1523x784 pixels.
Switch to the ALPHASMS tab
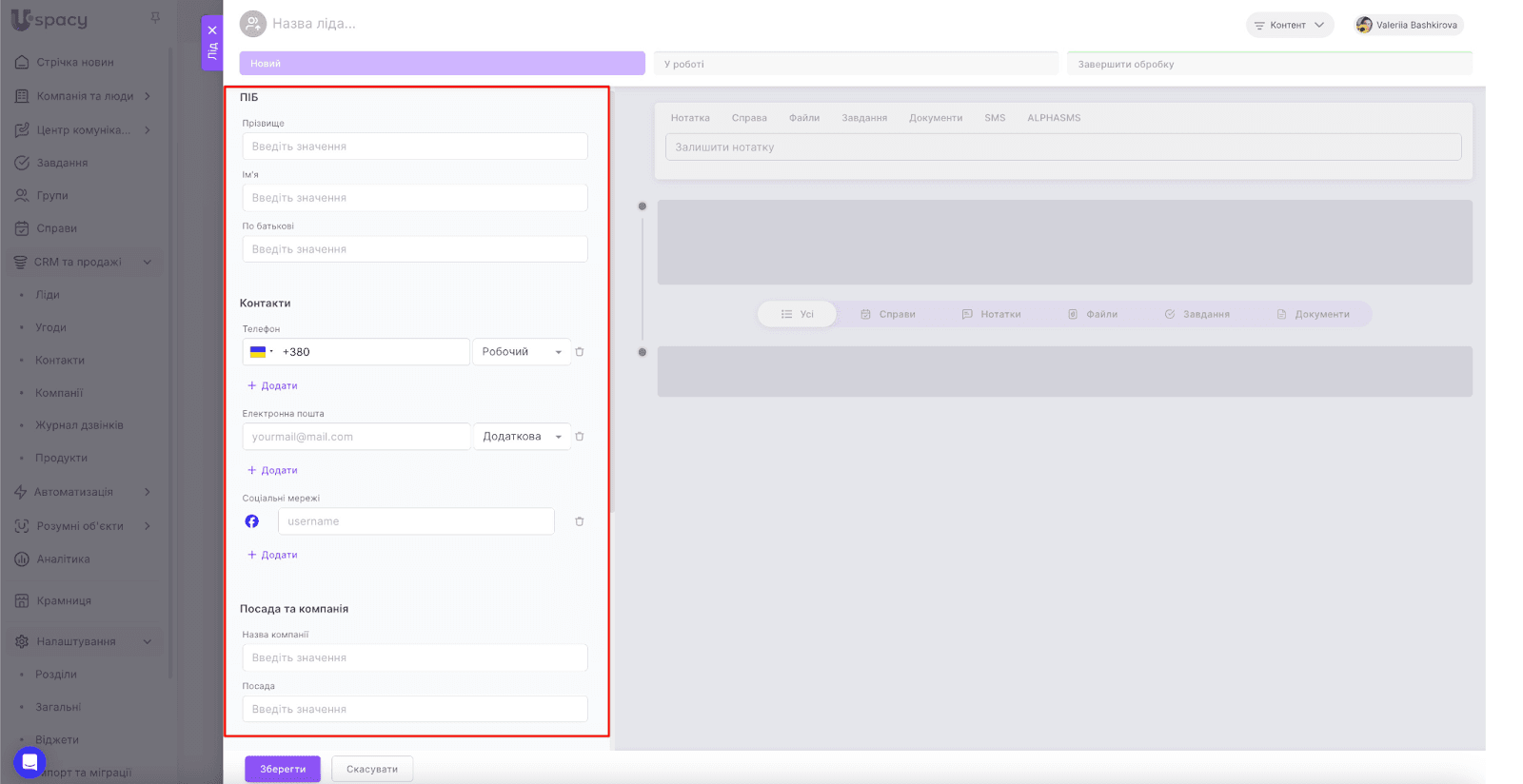(1054, 118)
